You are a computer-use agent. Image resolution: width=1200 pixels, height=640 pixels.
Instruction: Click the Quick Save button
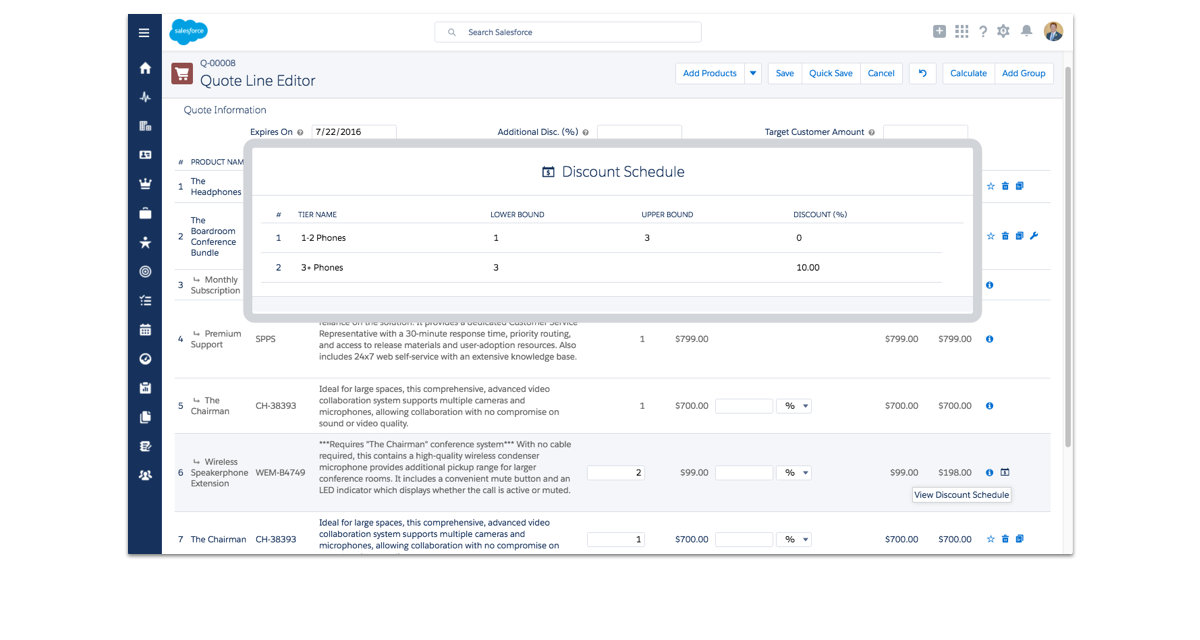(x=830, y=73)
